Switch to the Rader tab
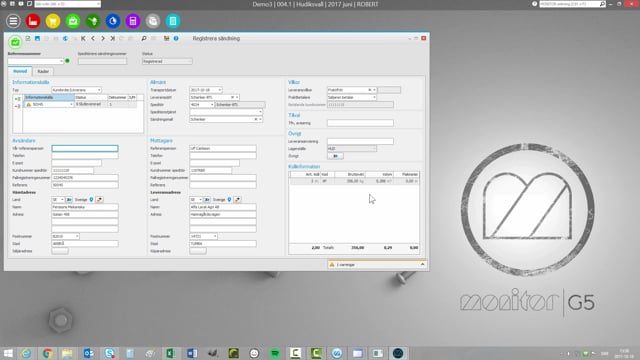 point(43,71)
